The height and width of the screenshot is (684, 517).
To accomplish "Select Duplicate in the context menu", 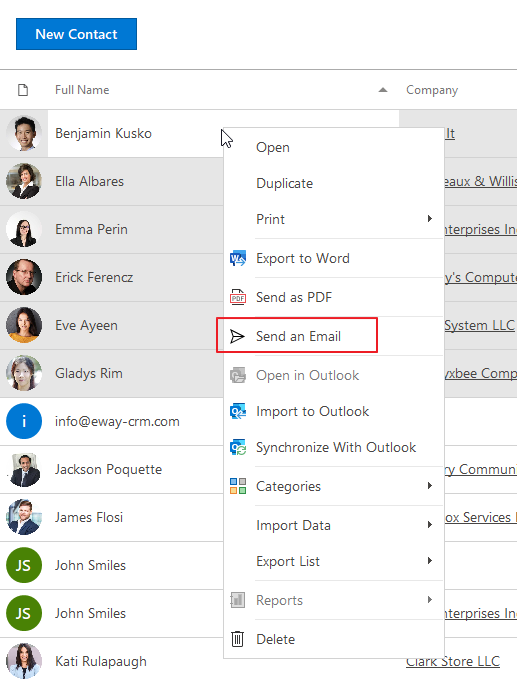I will point(284,183).
